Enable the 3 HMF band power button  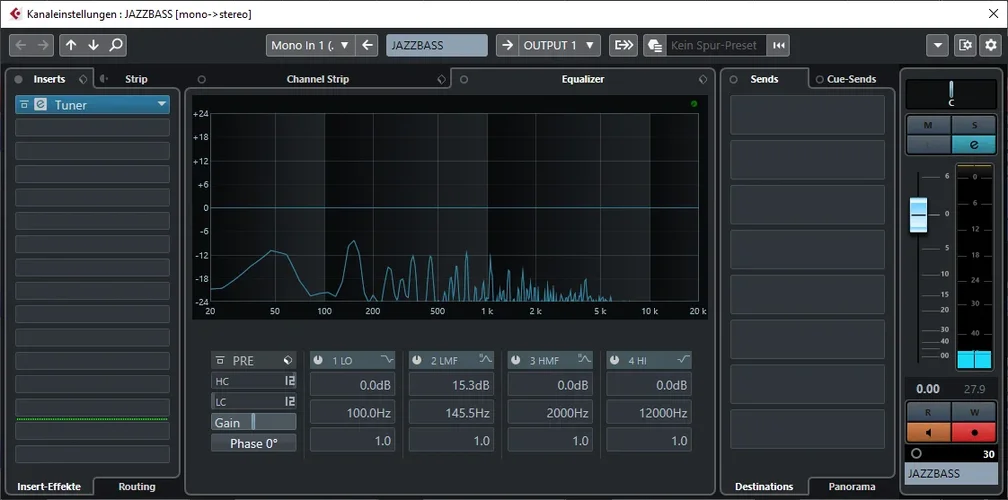(x=515, y=360)
